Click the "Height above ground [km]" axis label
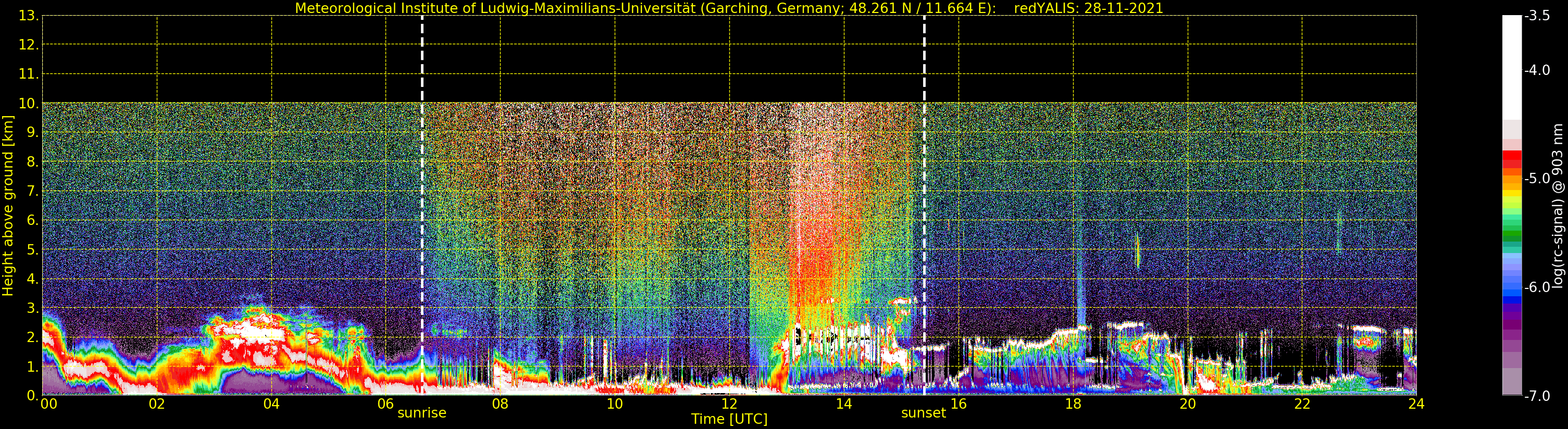The image size is (1568, 429). (x=8, y=206)
